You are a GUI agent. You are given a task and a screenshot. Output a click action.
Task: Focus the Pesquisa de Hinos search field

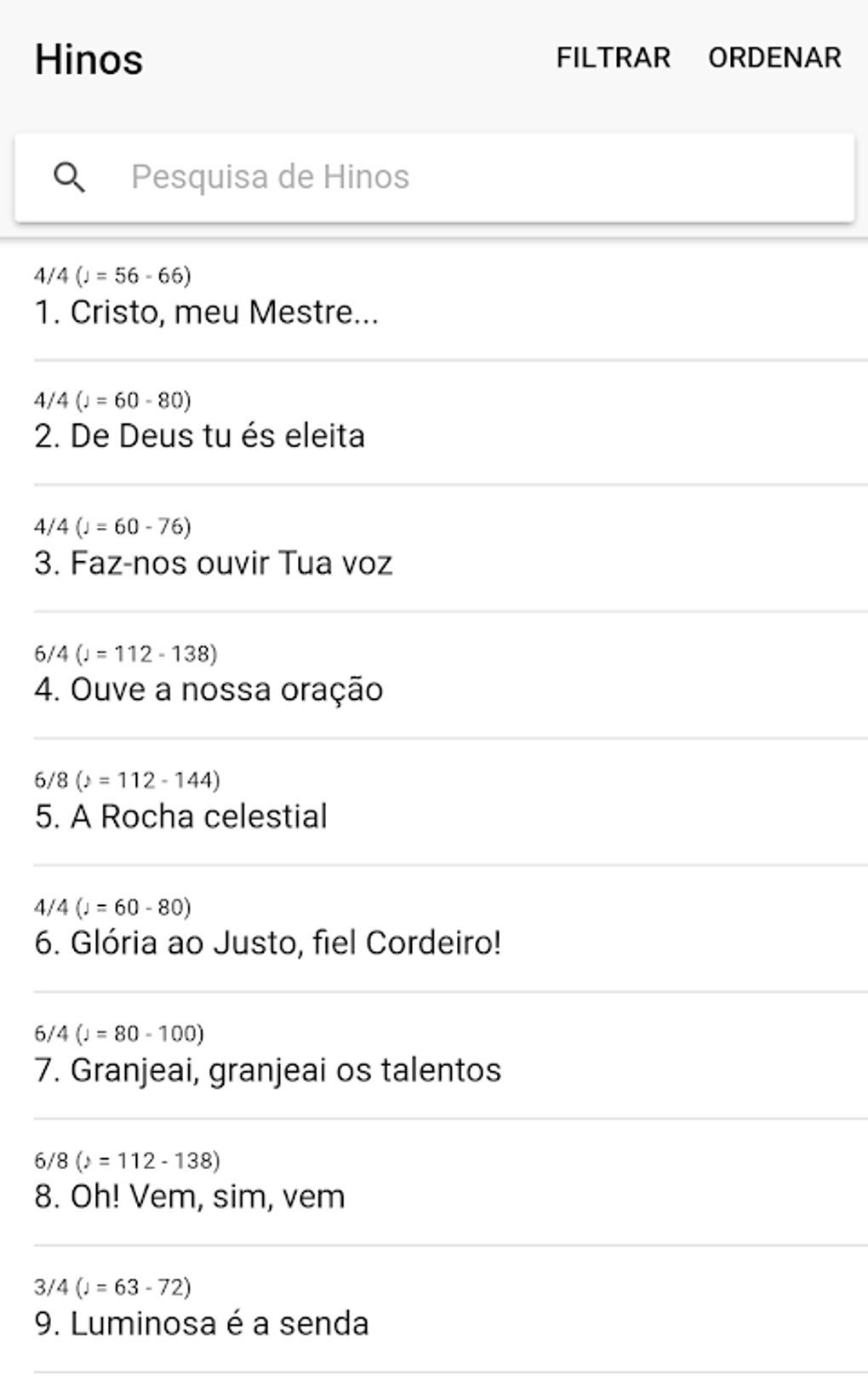(x=477, y=177)
